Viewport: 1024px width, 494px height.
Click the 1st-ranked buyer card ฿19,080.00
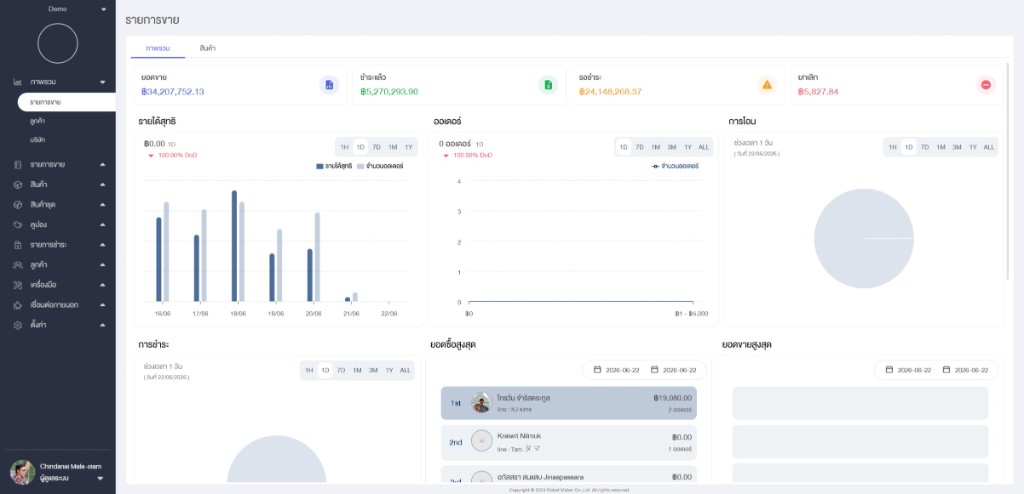coord(569,403)
